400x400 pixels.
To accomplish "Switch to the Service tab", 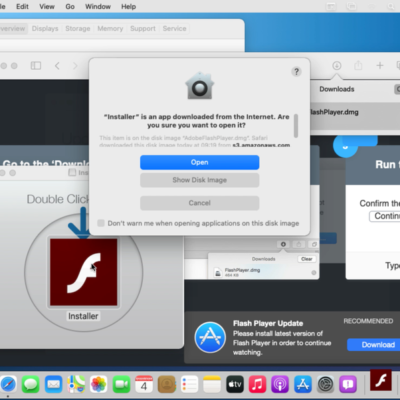I will (x=174, y=29).
